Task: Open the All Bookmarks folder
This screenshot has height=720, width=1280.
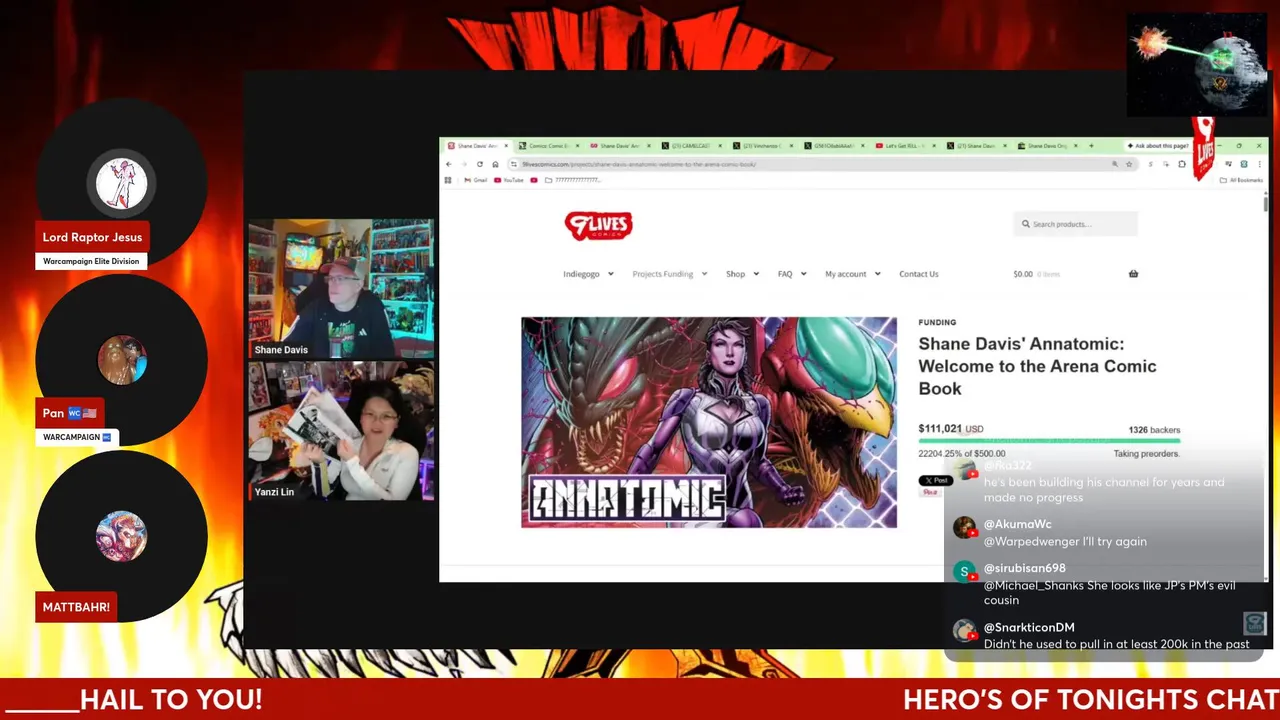Action: tap(1242, 180)
